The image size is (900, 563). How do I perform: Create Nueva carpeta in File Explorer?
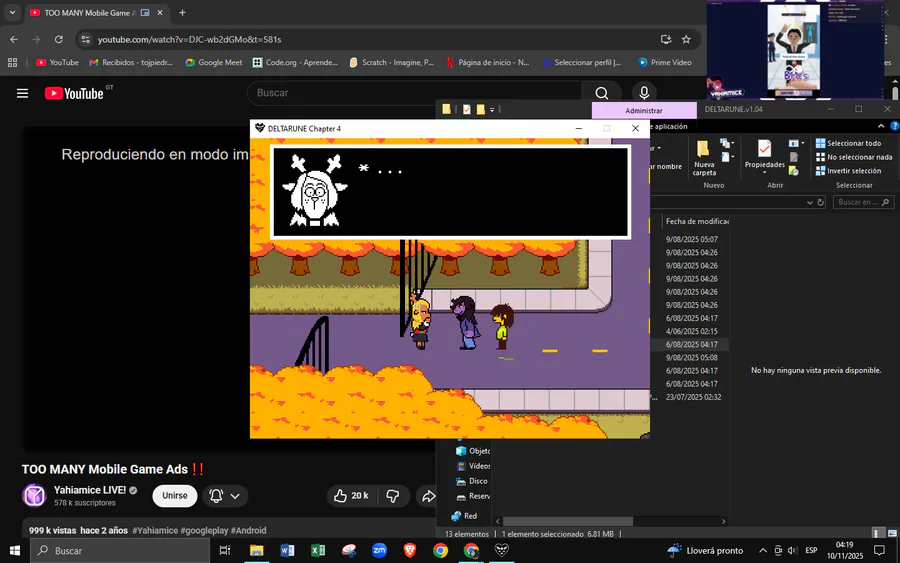[x=704, y=158]
